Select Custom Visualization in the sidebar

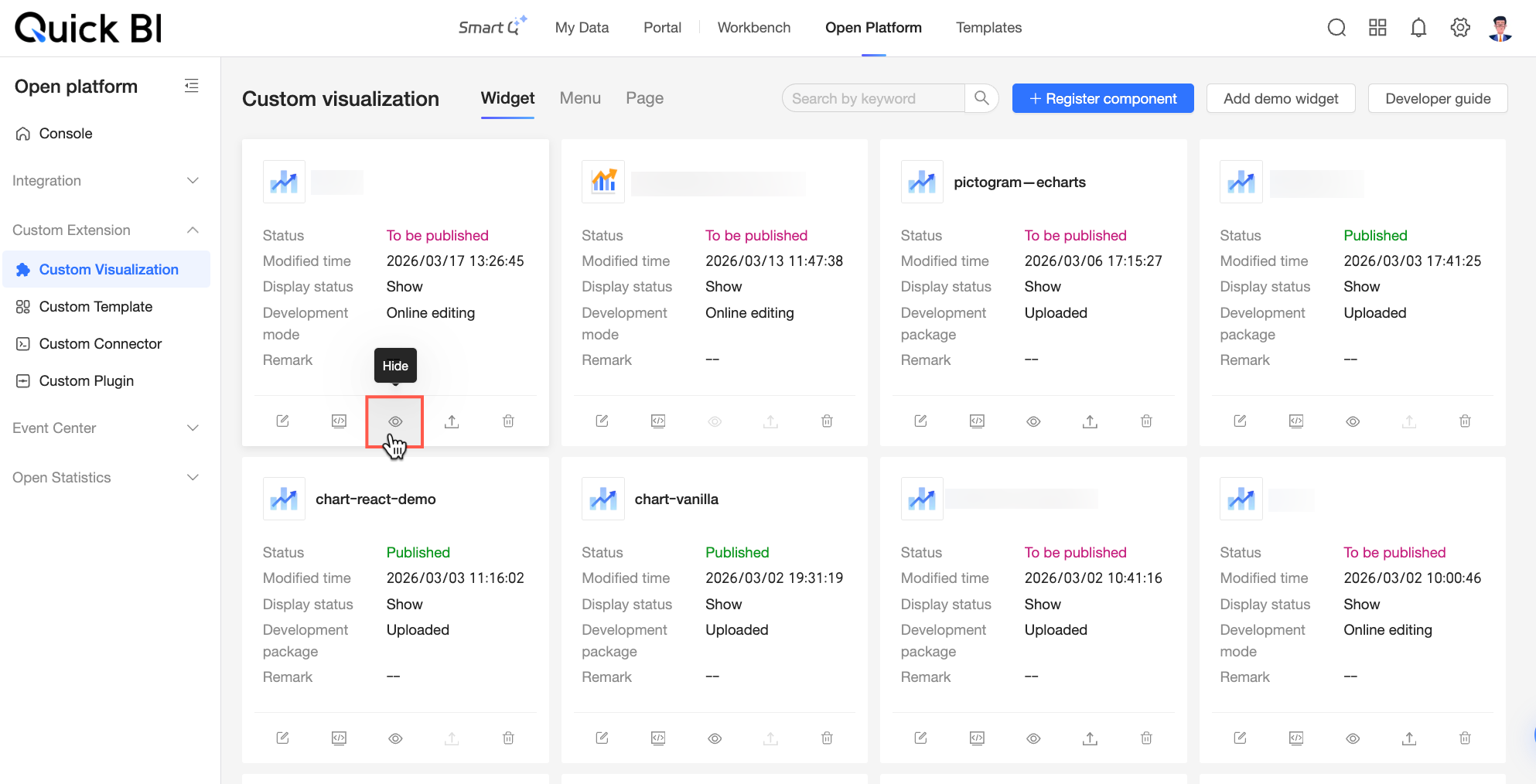tap(106, 269)
